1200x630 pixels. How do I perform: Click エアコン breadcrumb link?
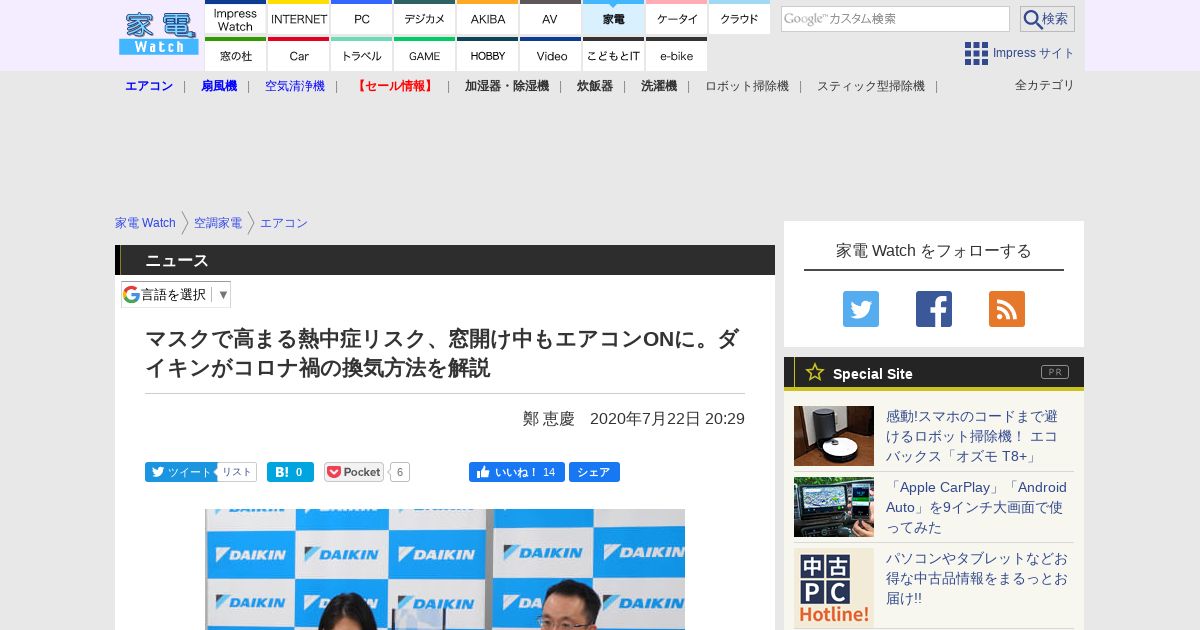click(x=284, y=223)
